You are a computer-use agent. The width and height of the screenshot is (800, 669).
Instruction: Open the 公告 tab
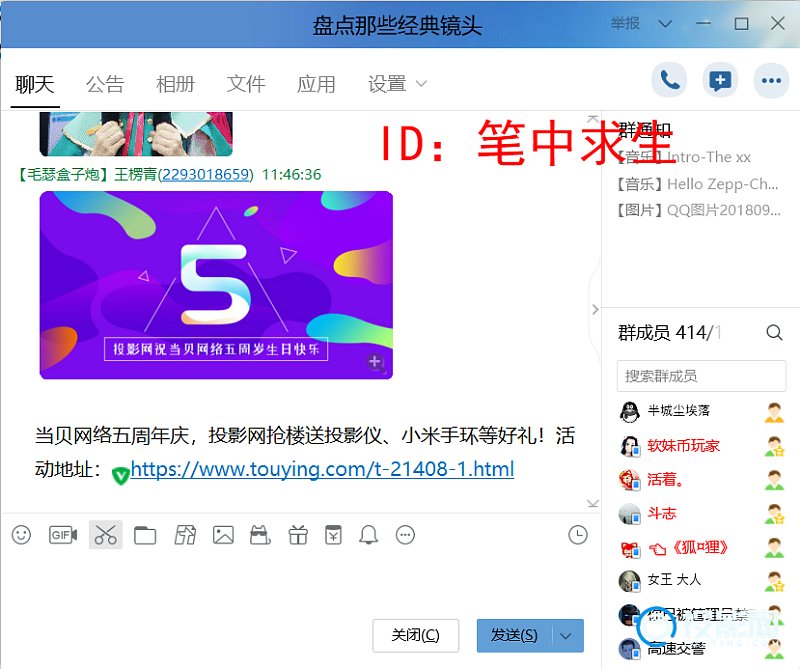pos(105,84)
